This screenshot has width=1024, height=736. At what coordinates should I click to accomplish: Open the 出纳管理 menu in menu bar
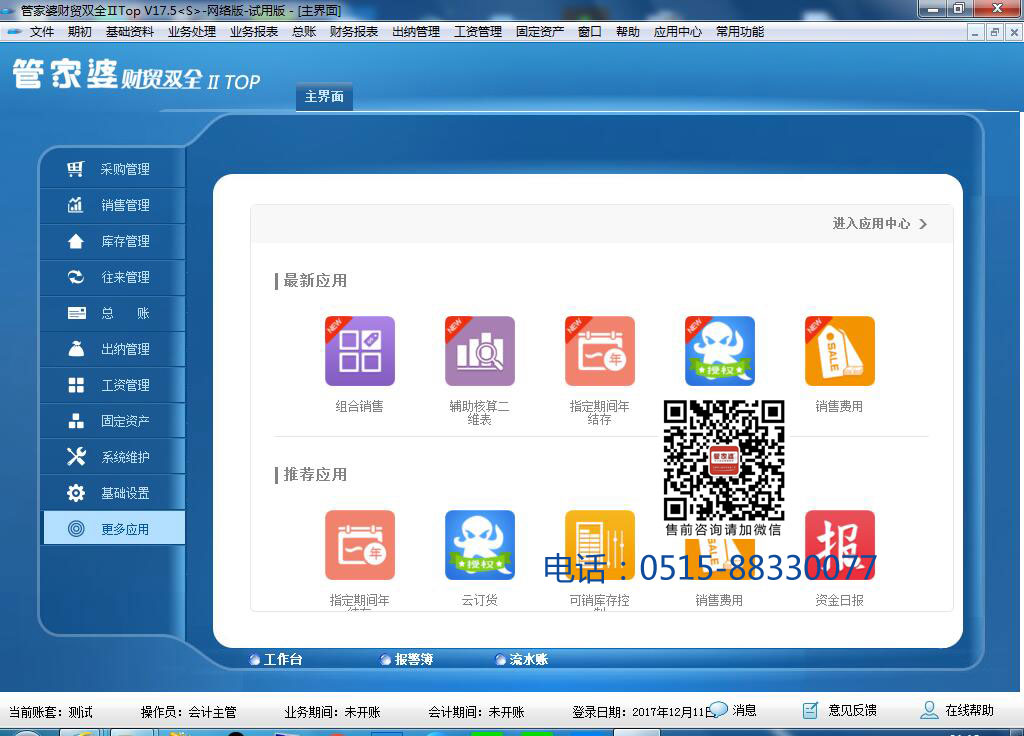click(415, 31)
